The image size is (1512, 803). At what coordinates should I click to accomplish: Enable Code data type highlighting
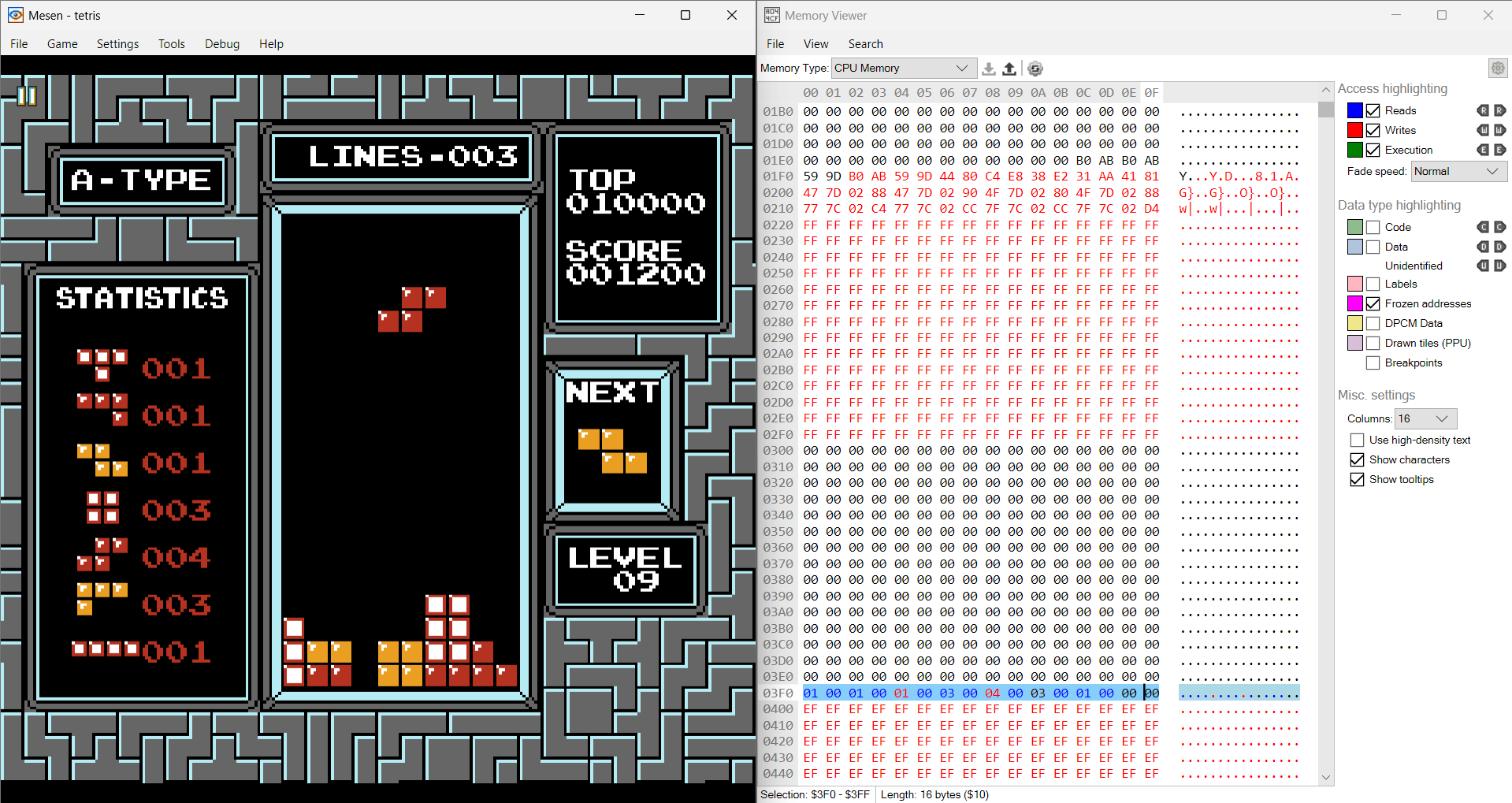(1373, 227)
